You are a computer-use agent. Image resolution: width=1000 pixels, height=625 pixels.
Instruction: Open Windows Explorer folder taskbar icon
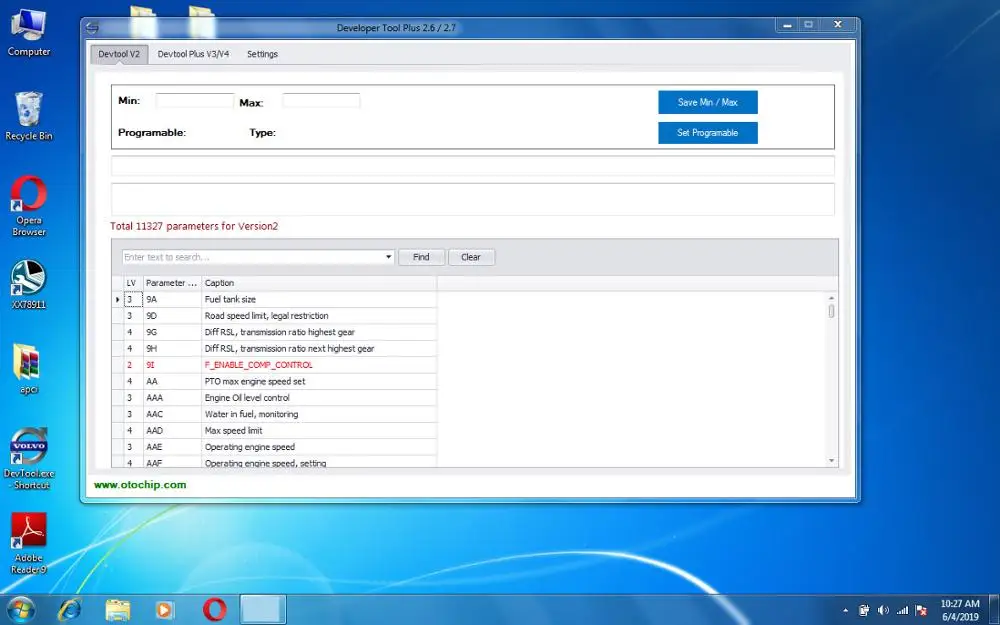[x=117, y=610]
